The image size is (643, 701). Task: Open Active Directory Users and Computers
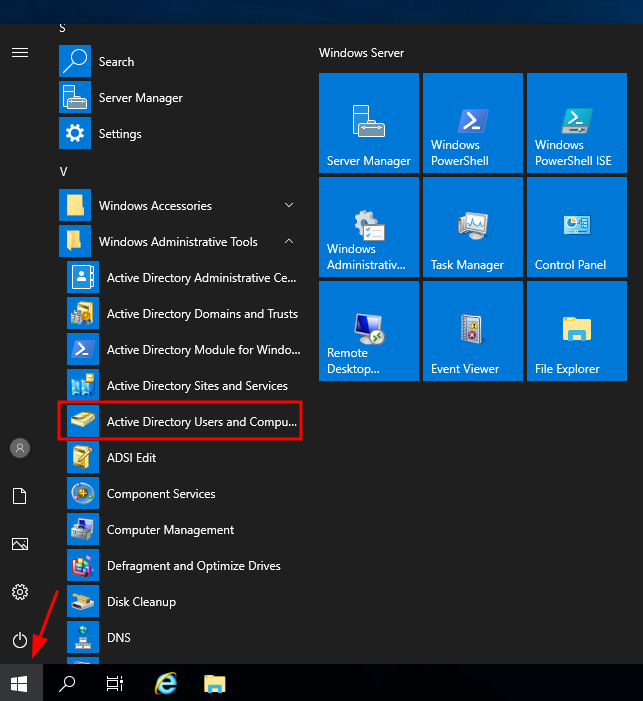(183, 421)
